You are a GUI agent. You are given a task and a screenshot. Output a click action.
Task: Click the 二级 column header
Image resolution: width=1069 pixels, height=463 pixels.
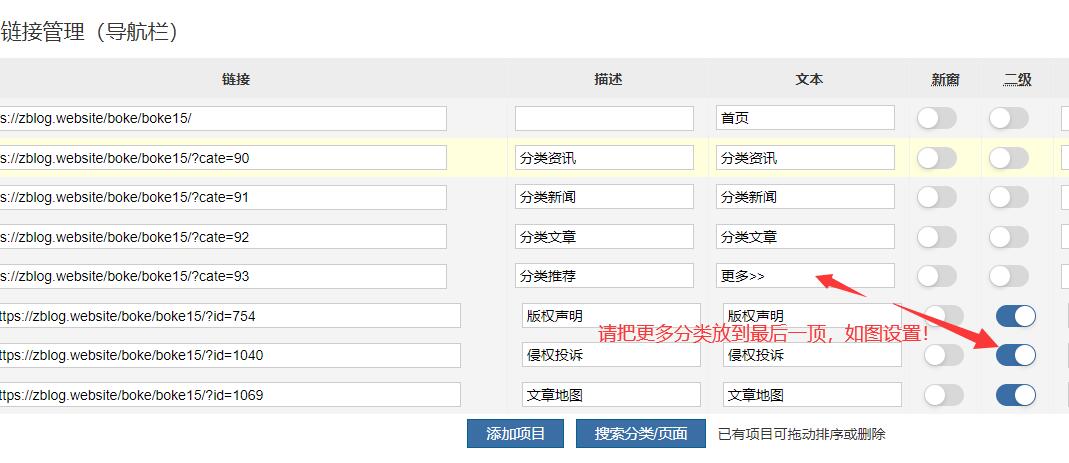(1017, 79)
